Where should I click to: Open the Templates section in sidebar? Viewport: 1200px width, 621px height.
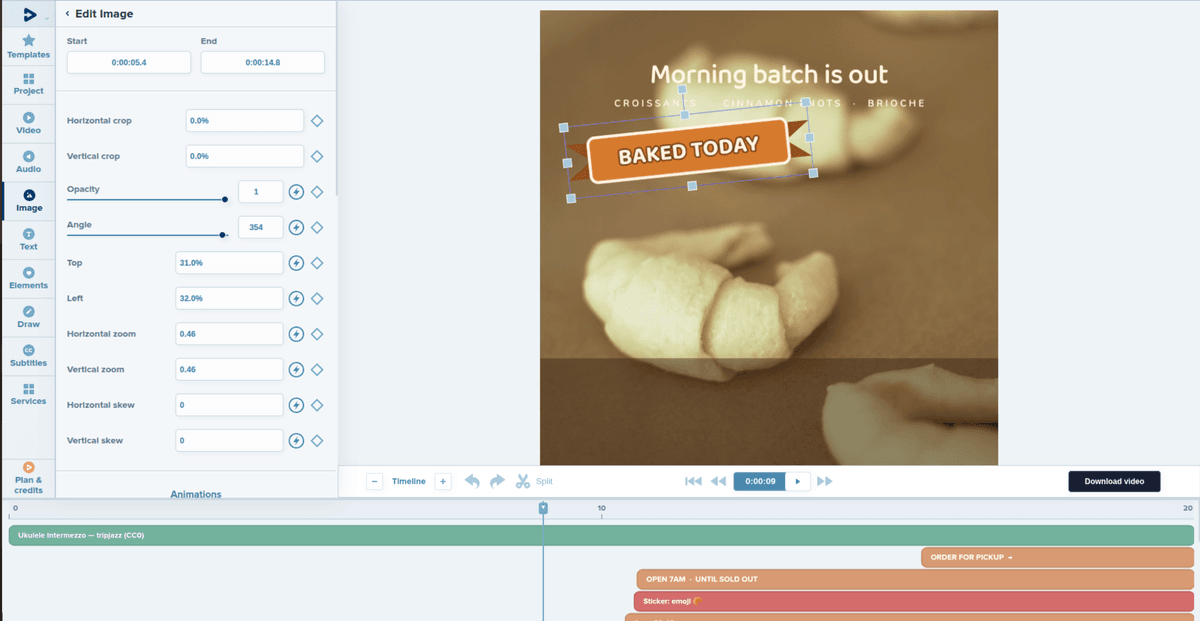[28, 47]
